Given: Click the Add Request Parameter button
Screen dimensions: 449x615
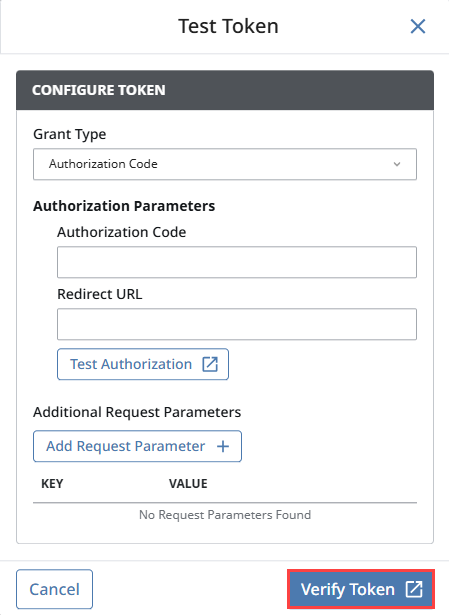Looking at the screenshot, I should 137,446.
